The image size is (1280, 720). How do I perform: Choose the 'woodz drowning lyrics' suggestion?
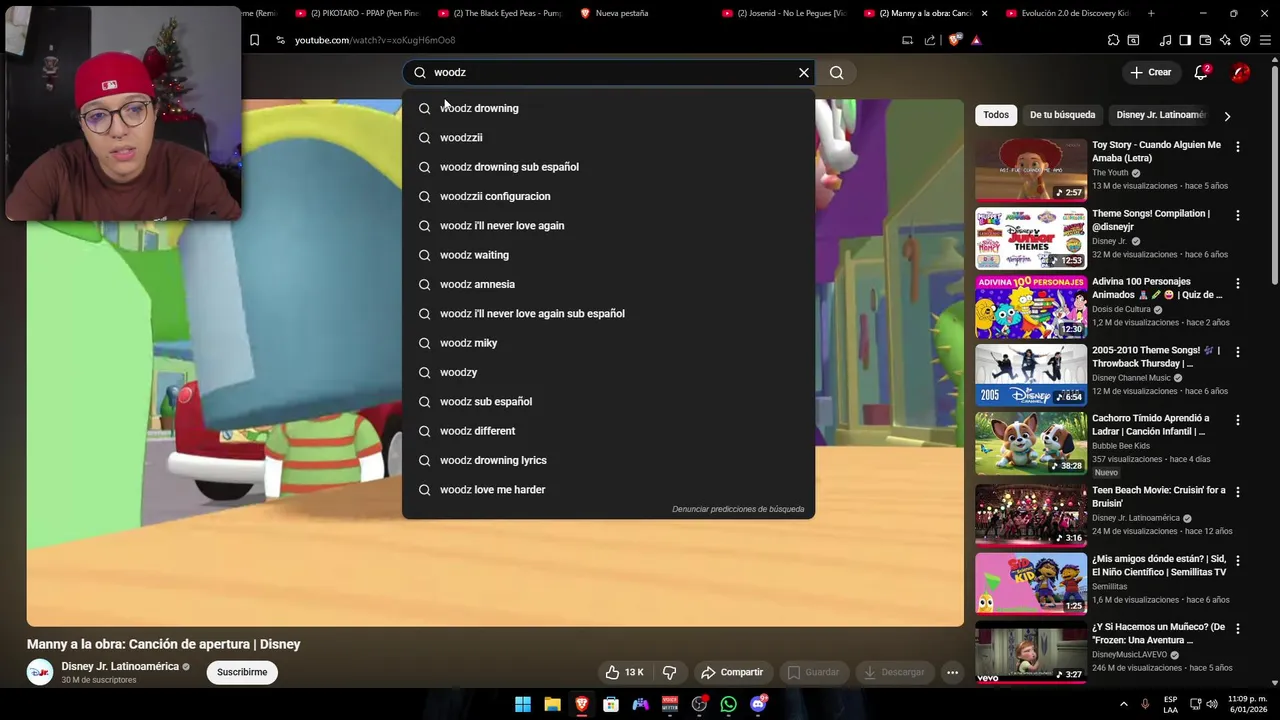coord(608,460)
